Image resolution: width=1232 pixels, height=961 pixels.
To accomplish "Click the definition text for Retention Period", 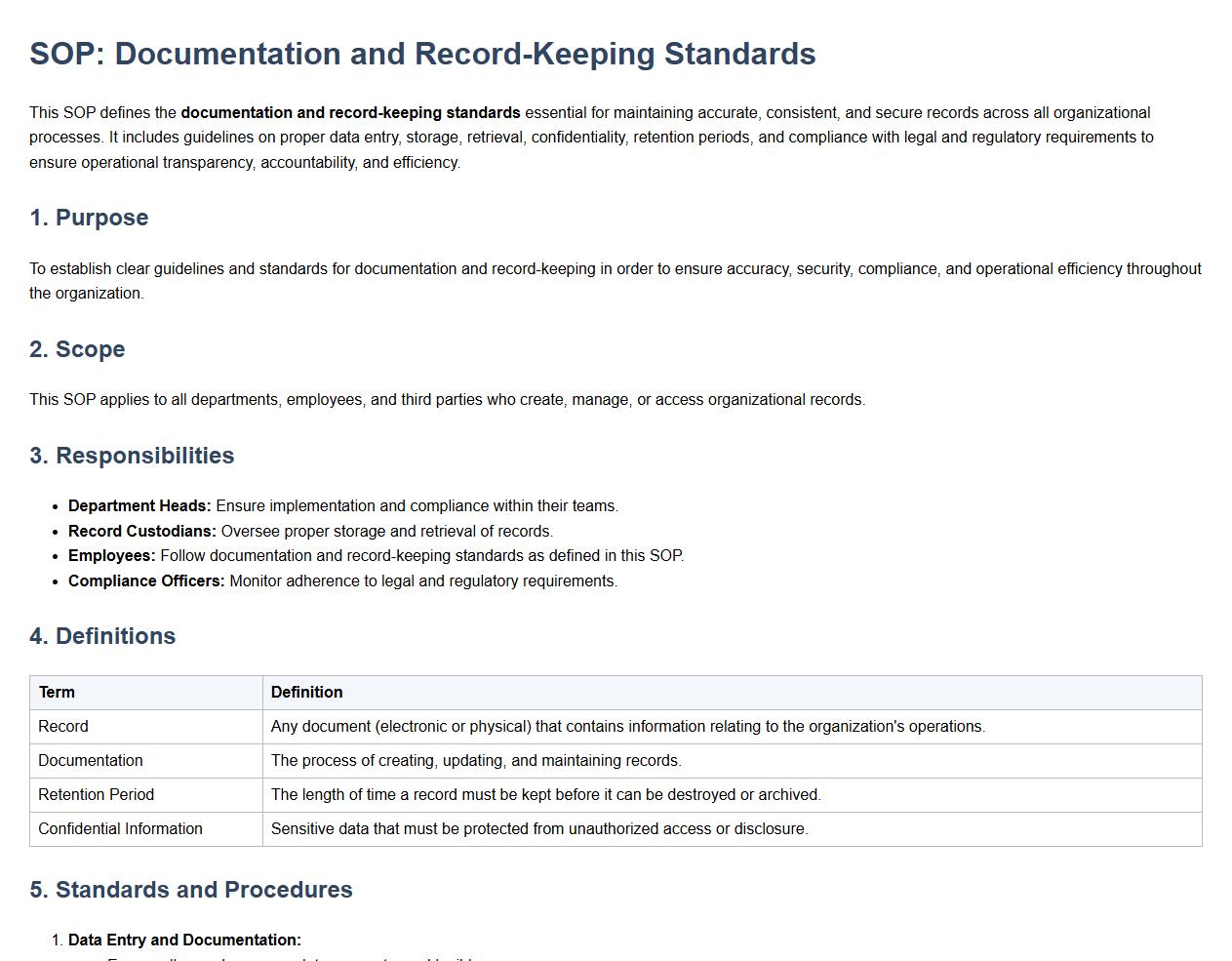I will [x=545, y=795].
